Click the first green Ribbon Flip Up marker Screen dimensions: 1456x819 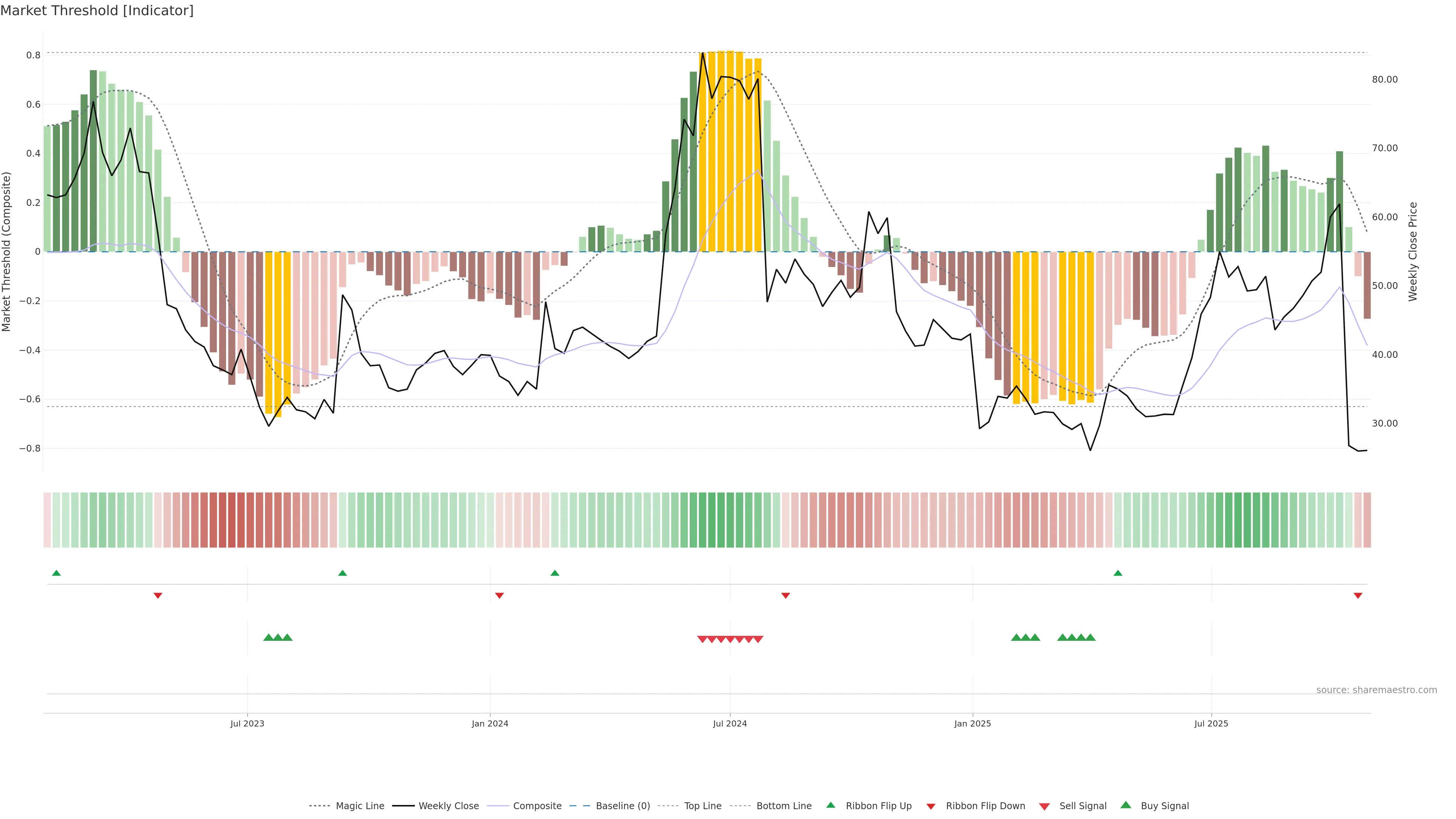pyautogui.click(x=56, y=573)
